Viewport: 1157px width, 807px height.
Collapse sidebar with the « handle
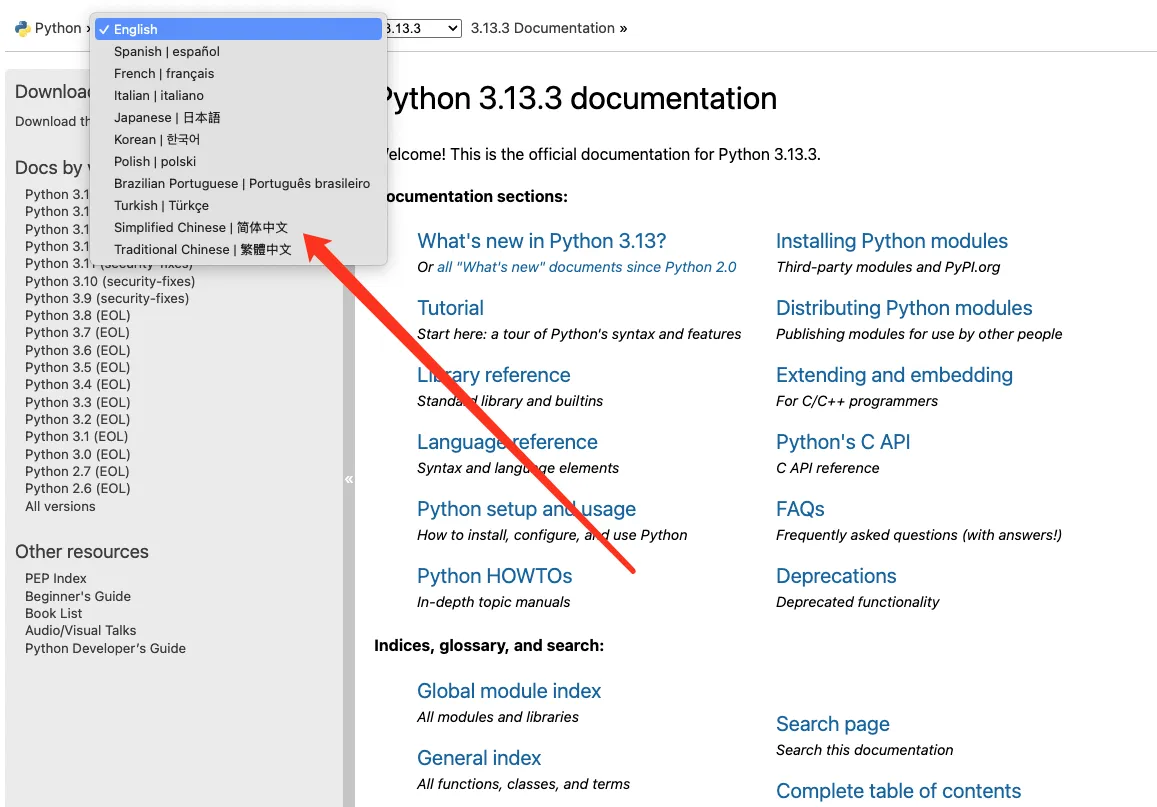click(349, 479)
